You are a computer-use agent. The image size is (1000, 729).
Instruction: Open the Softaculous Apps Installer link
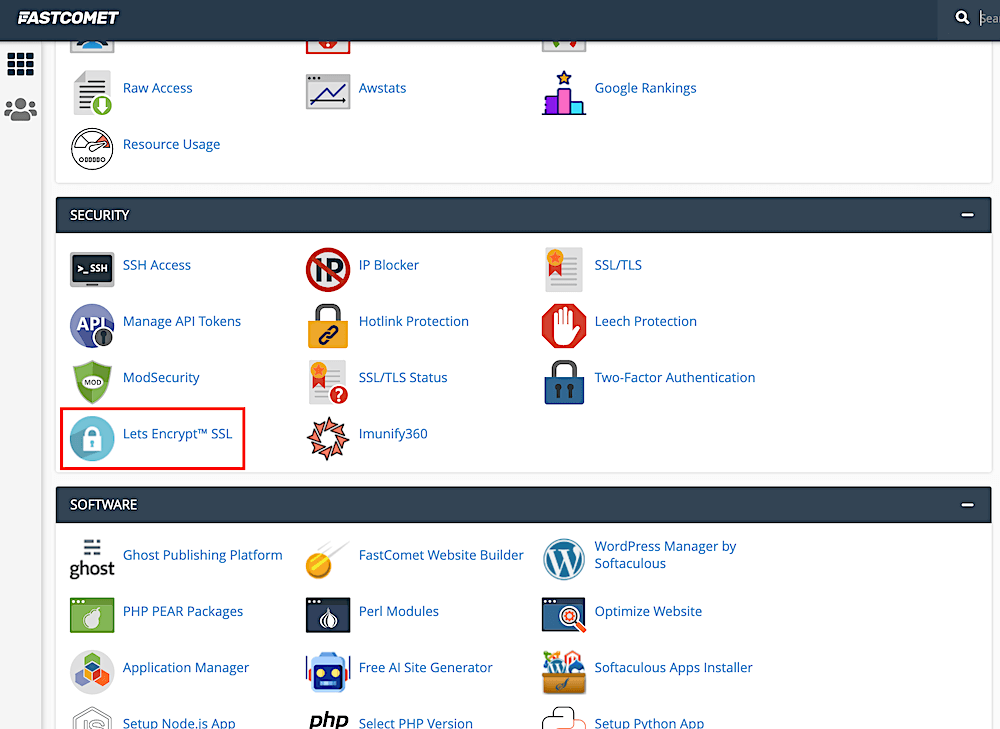673,667
